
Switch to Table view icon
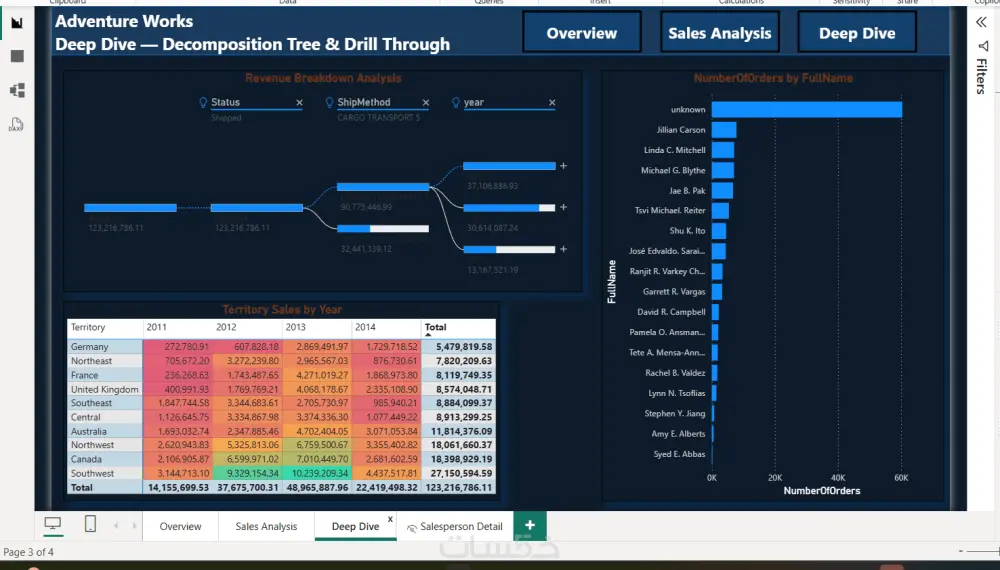tap(17, 56)
